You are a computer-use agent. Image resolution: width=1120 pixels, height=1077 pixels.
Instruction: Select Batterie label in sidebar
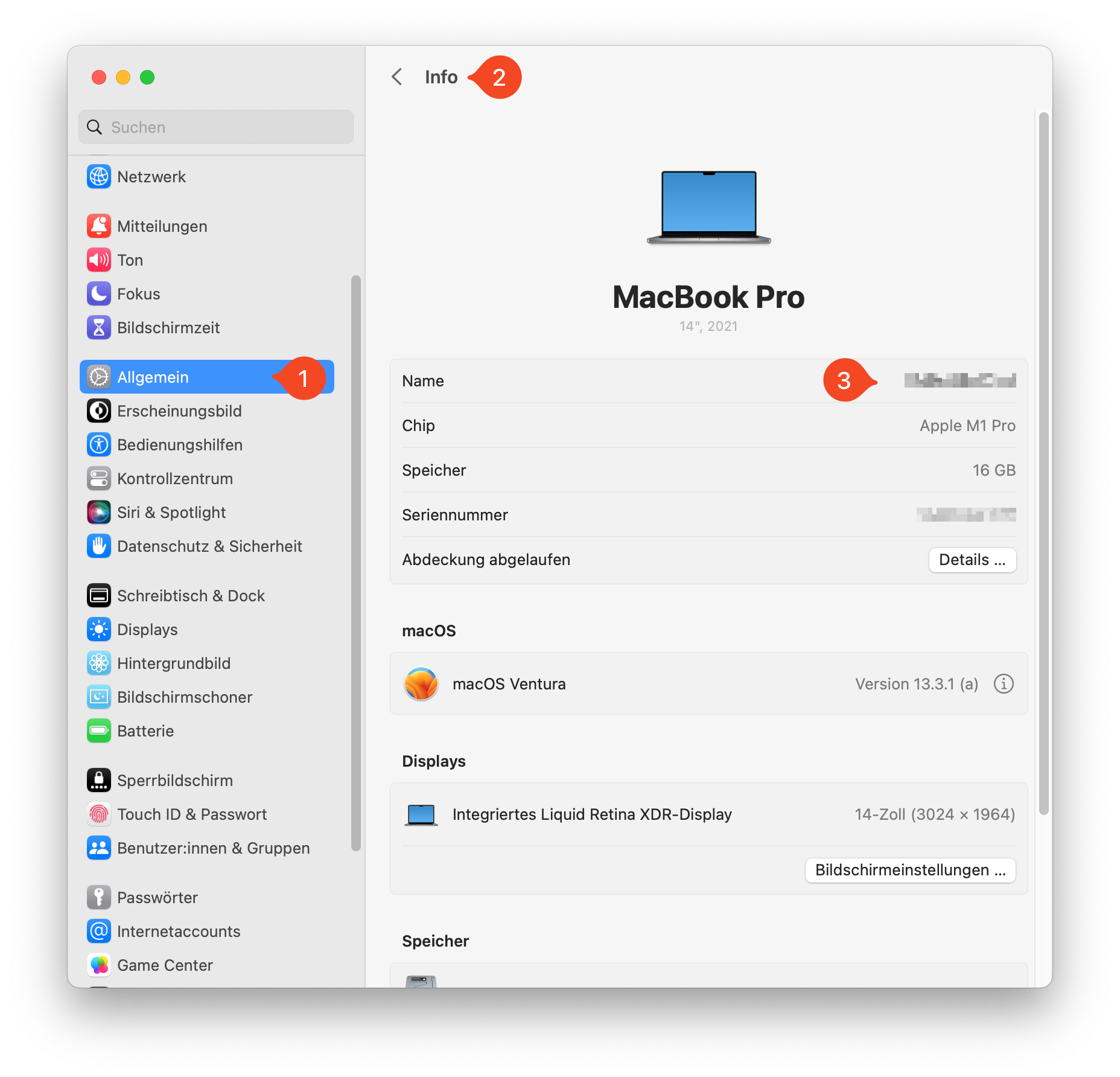click(145, 731)
